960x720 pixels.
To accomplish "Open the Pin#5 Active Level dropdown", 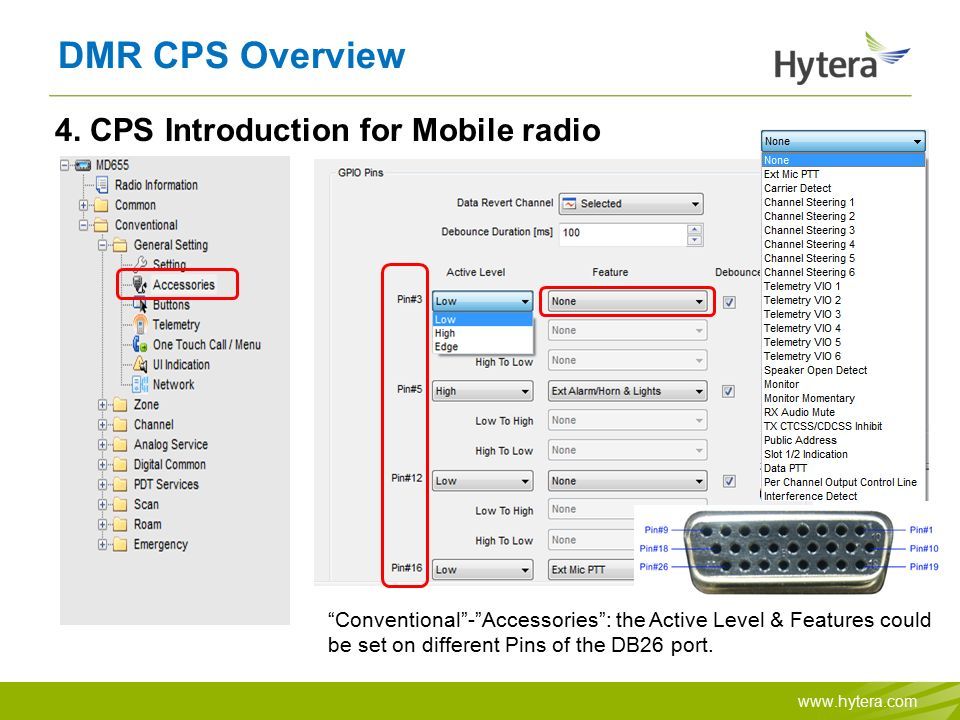I will [482, 391].
